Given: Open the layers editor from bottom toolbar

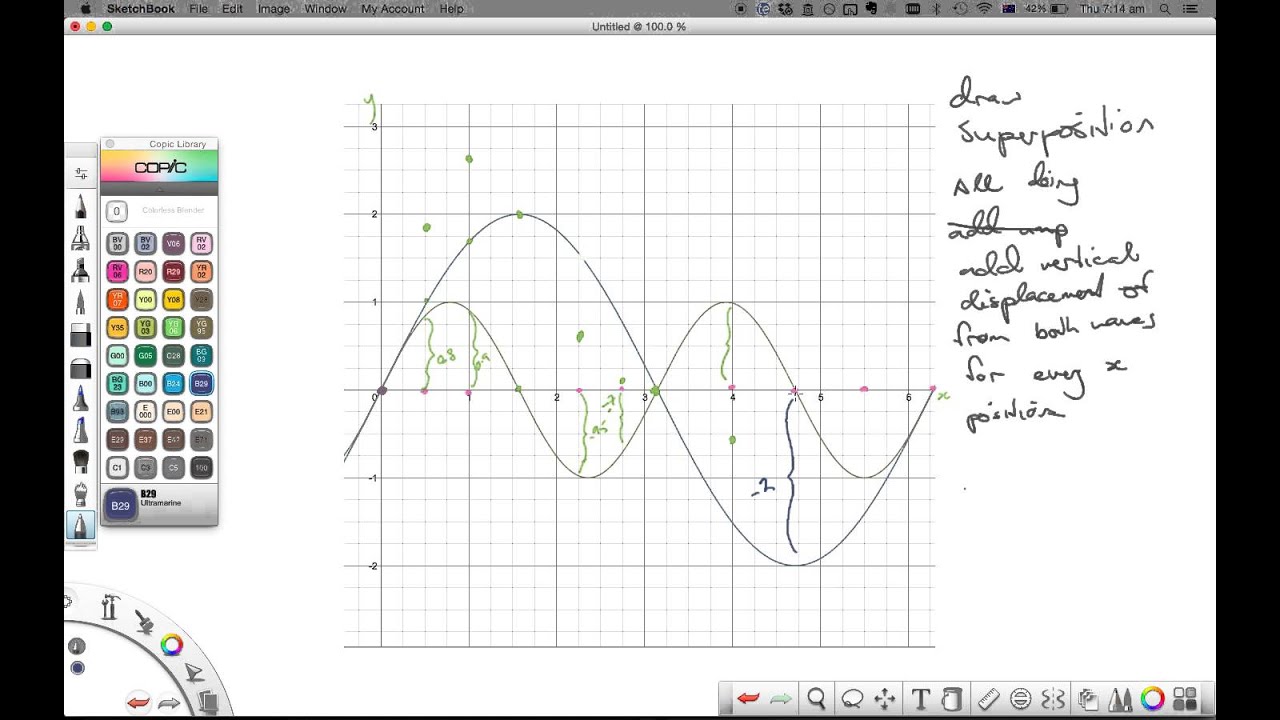Looking at the screenshot, I should 1088,699.
